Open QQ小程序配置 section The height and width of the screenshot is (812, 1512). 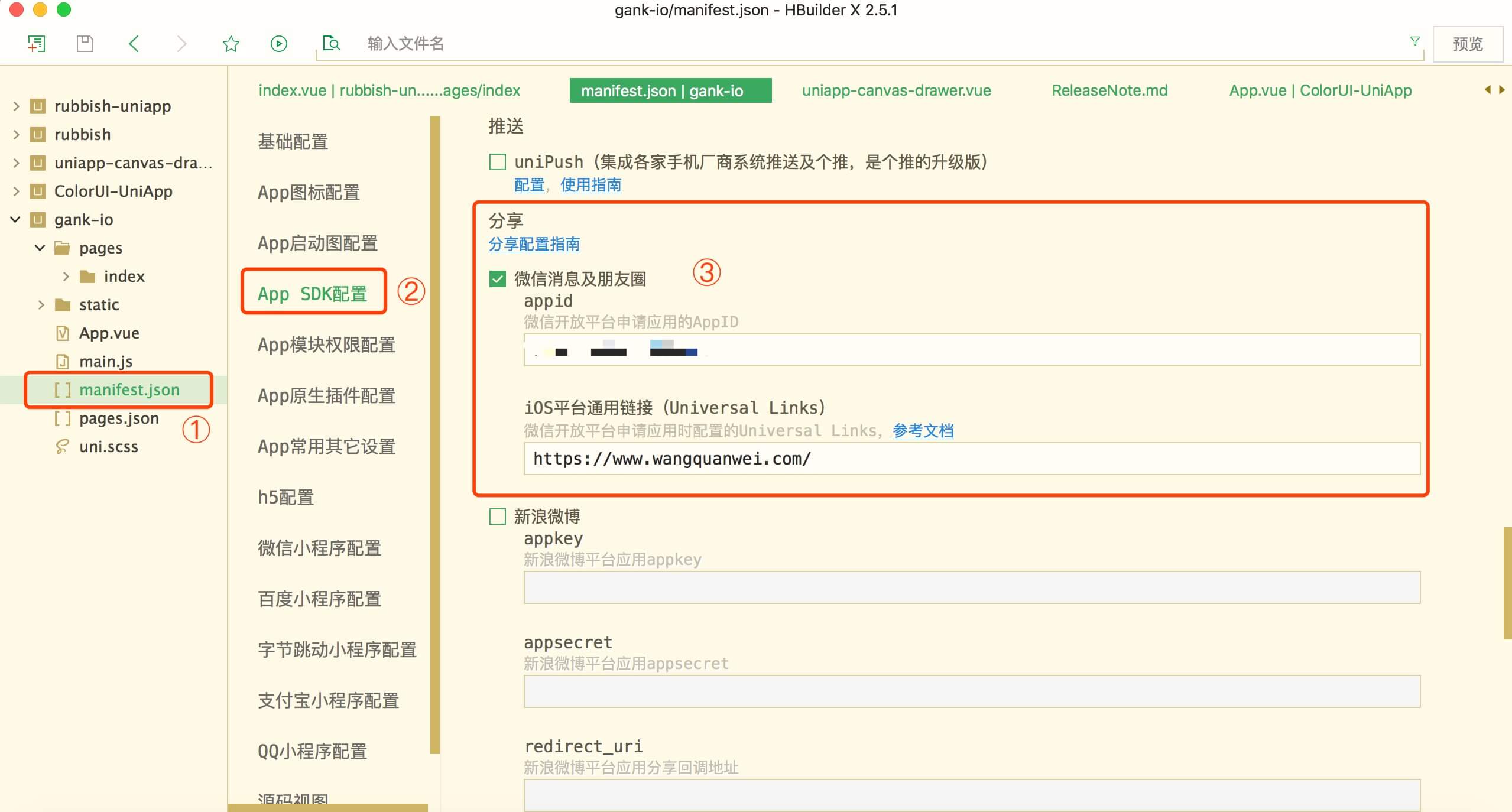[312, 751]
